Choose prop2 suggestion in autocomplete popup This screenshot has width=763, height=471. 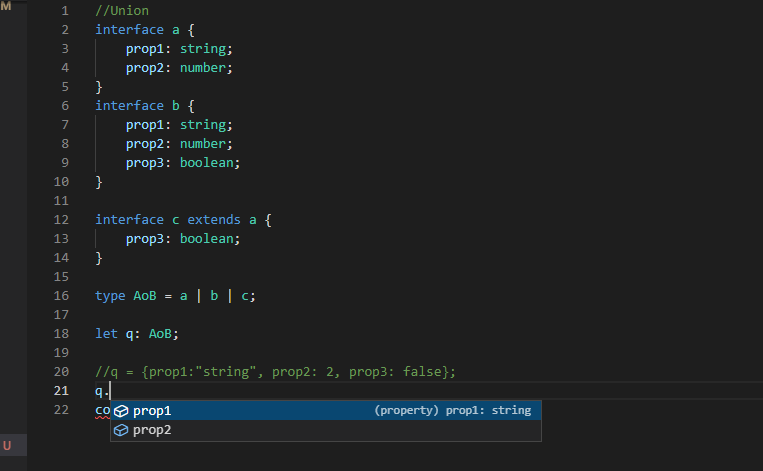click(152, 430)
